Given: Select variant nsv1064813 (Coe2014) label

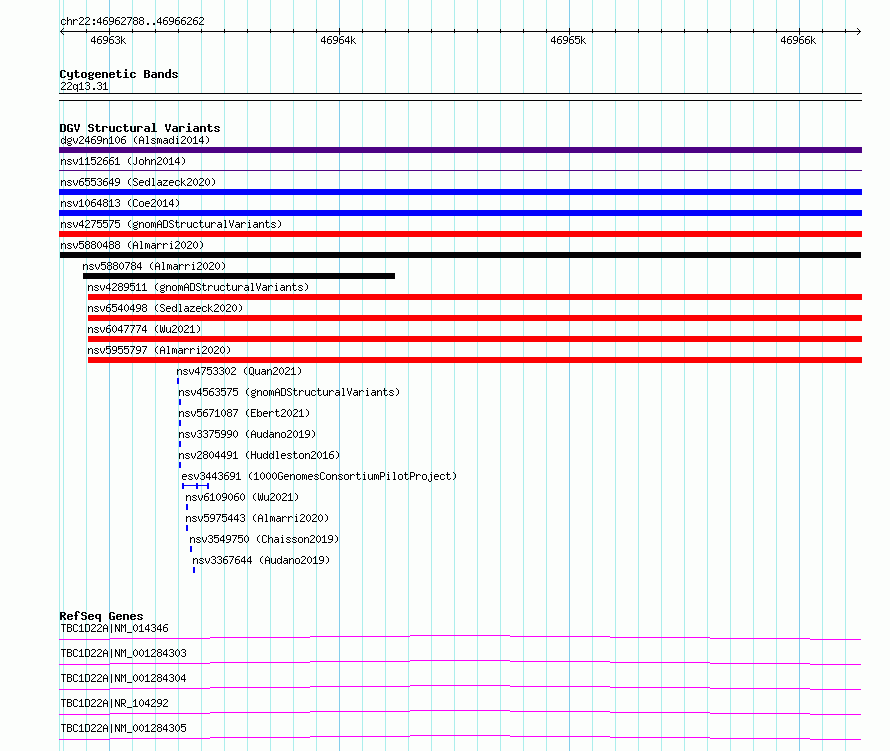Looking at the screenshot, I should (120, 203).
